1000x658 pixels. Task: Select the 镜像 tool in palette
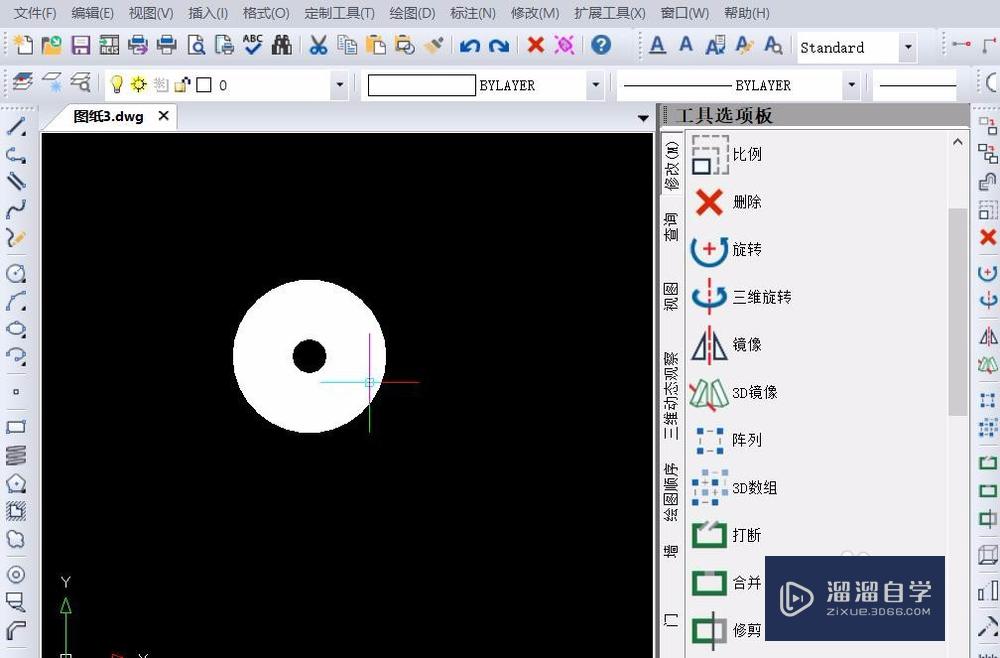point(727,345)
